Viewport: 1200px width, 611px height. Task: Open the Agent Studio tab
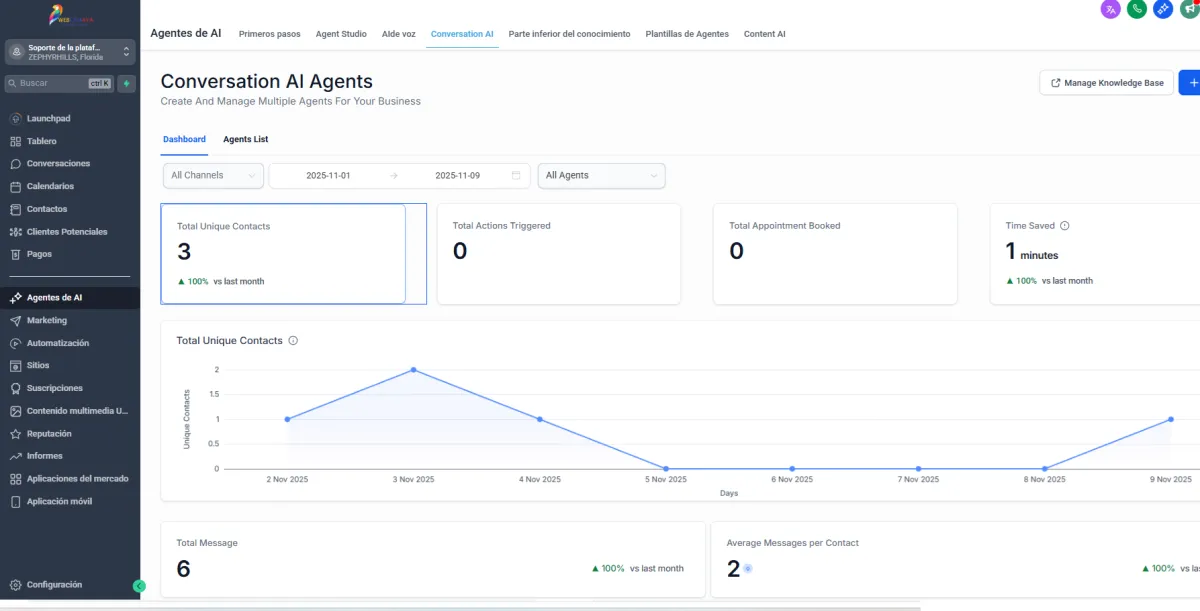pos(341,34)
